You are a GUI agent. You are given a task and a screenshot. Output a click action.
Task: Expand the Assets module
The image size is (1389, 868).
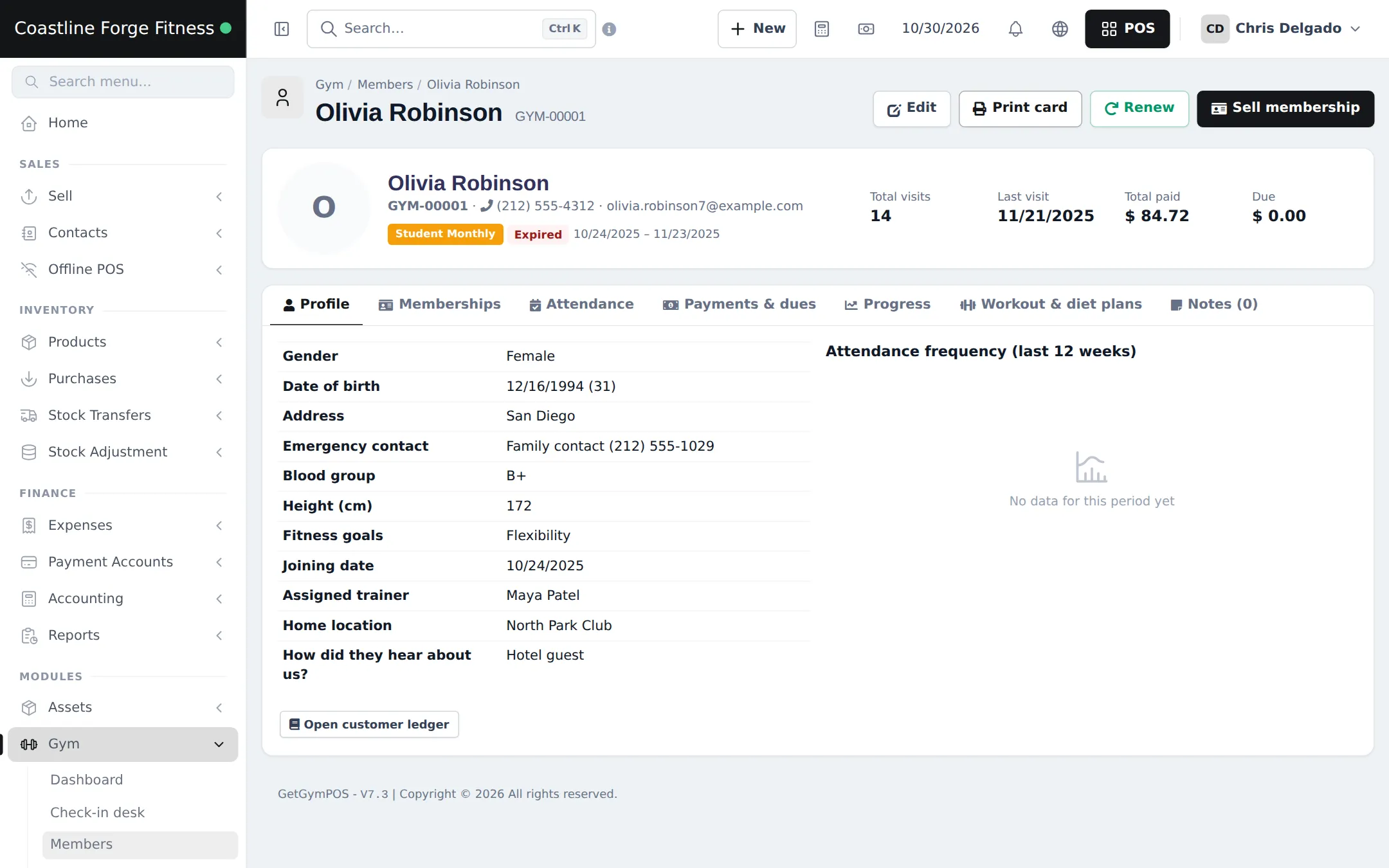tap(123, 707)
